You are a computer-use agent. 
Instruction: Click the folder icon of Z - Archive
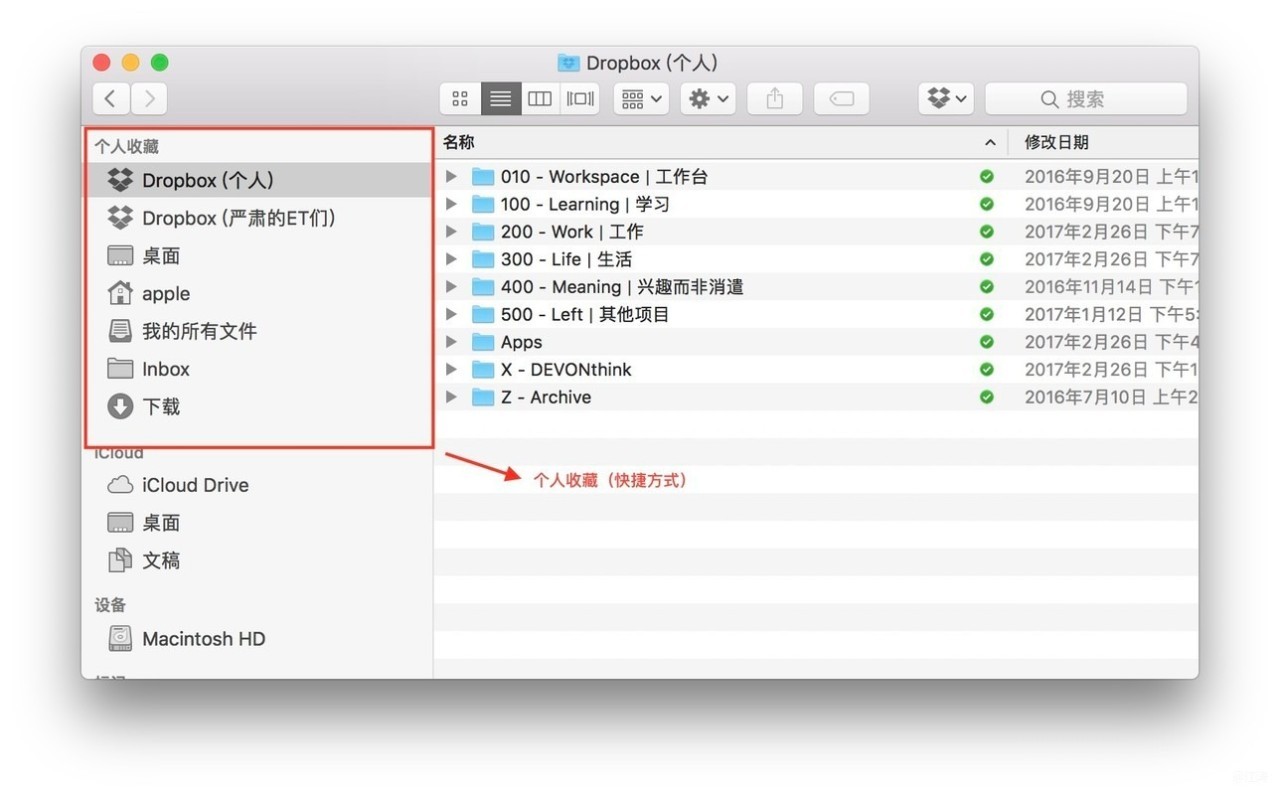click(483, 397)
